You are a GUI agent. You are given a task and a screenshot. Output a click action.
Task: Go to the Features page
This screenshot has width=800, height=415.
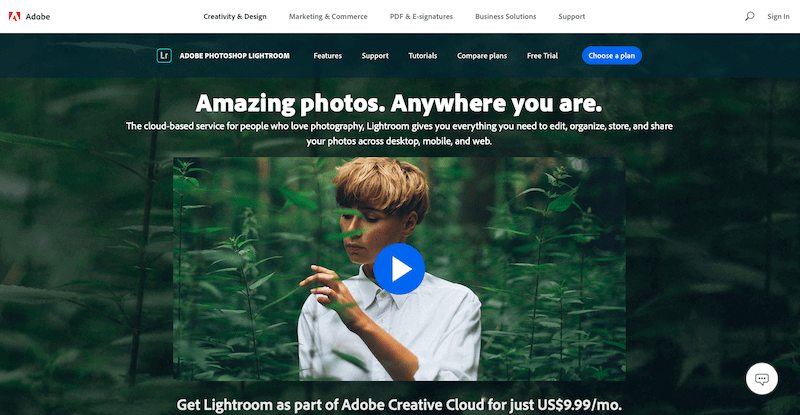328,56
